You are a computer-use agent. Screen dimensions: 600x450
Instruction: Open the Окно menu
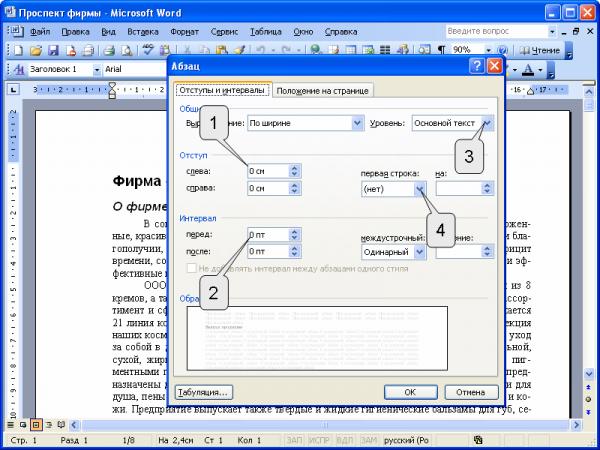click(303, 32)
